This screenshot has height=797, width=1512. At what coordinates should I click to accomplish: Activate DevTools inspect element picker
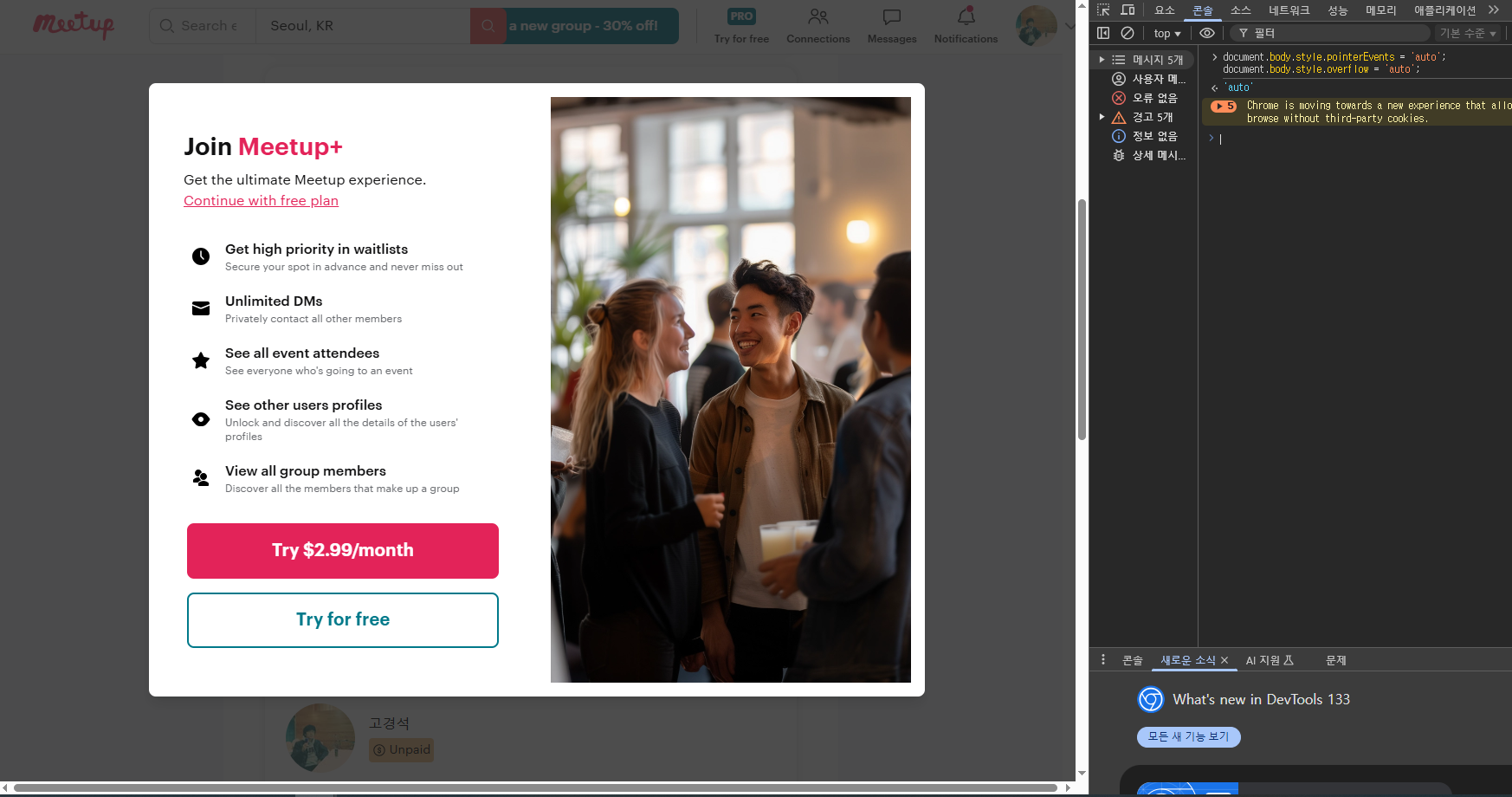tap(1103, 10)
